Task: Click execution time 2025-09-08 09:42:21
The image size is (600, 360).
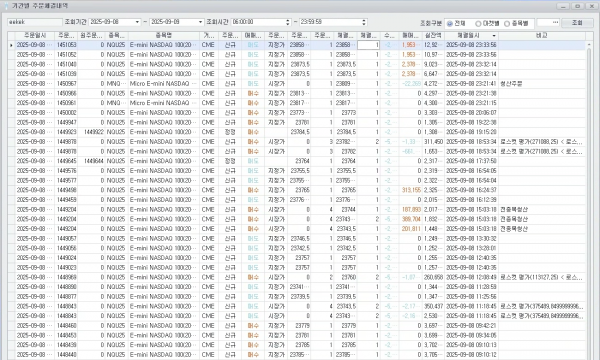Action: click(x=471, y=326)
